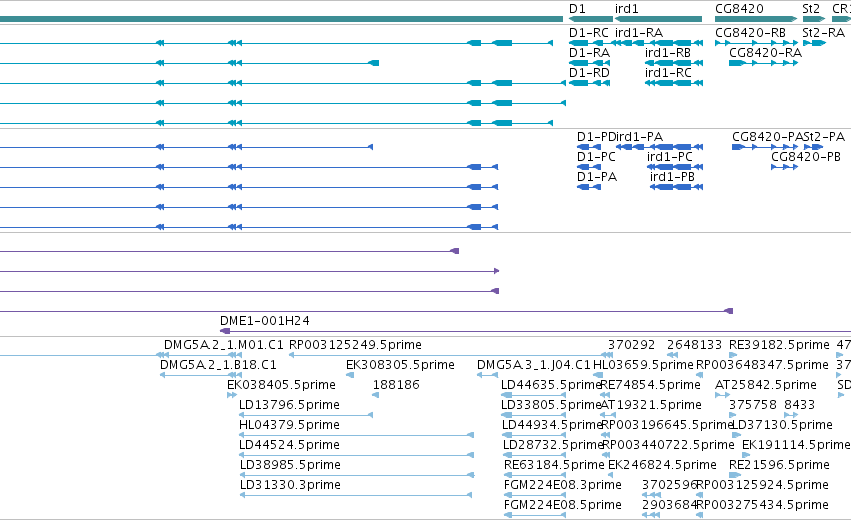Click the RP003275434.5prime EST
Viewport: 851px width, 520px height.
coord(762,505)
